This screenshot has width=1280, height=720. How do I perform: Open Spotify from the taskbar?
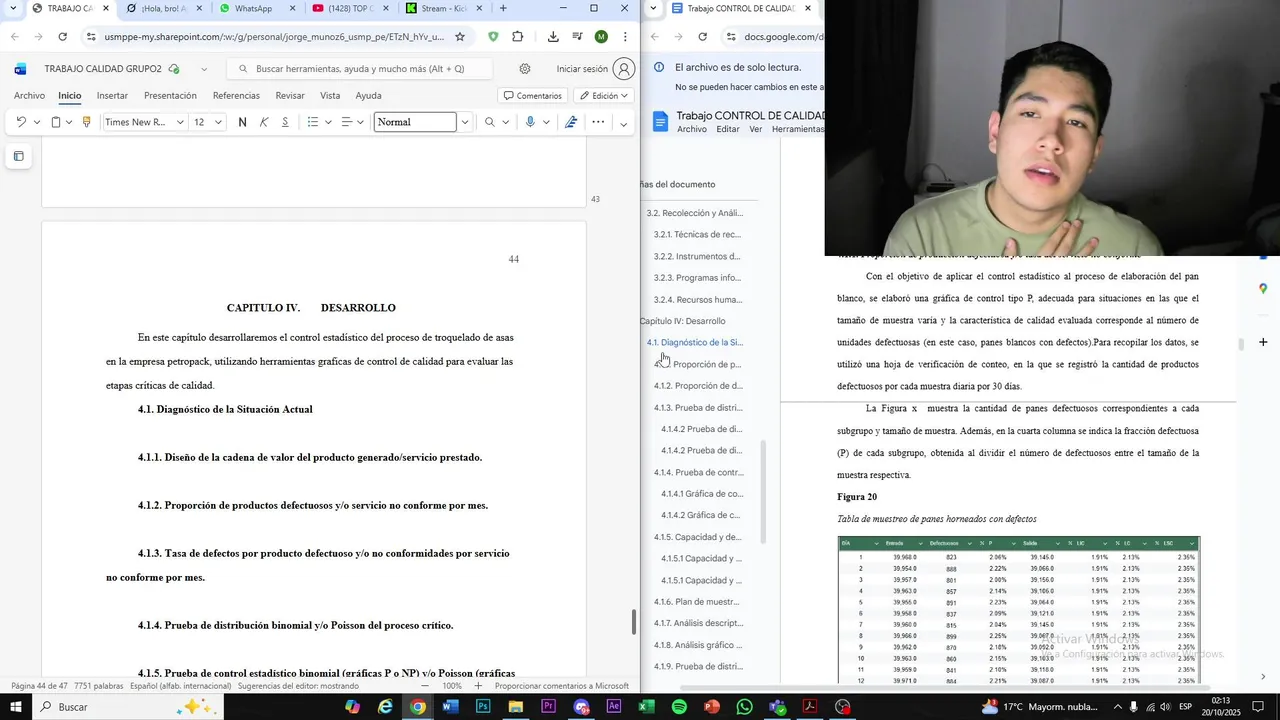tap(679, 707)
